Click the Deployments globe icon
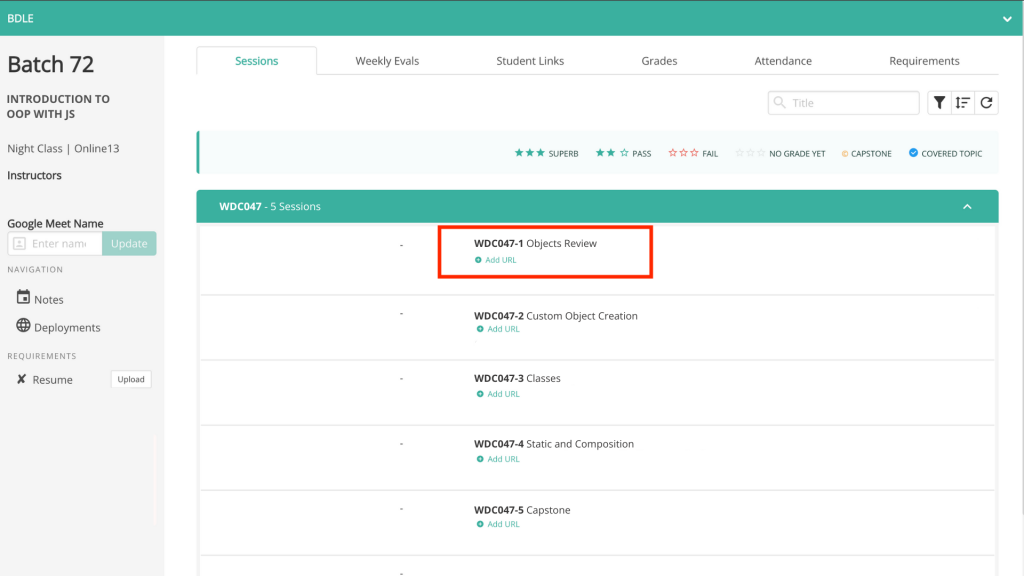The image size is (1024, 576). point(23,326)
